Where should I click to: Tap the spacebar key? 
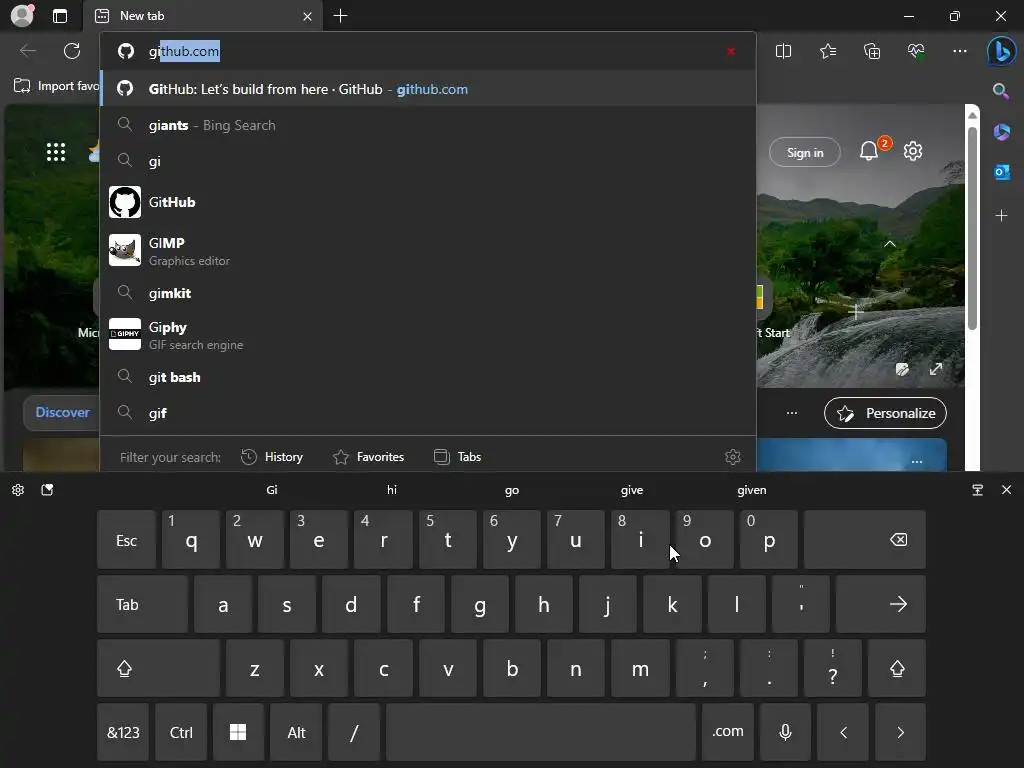[541, 732]
